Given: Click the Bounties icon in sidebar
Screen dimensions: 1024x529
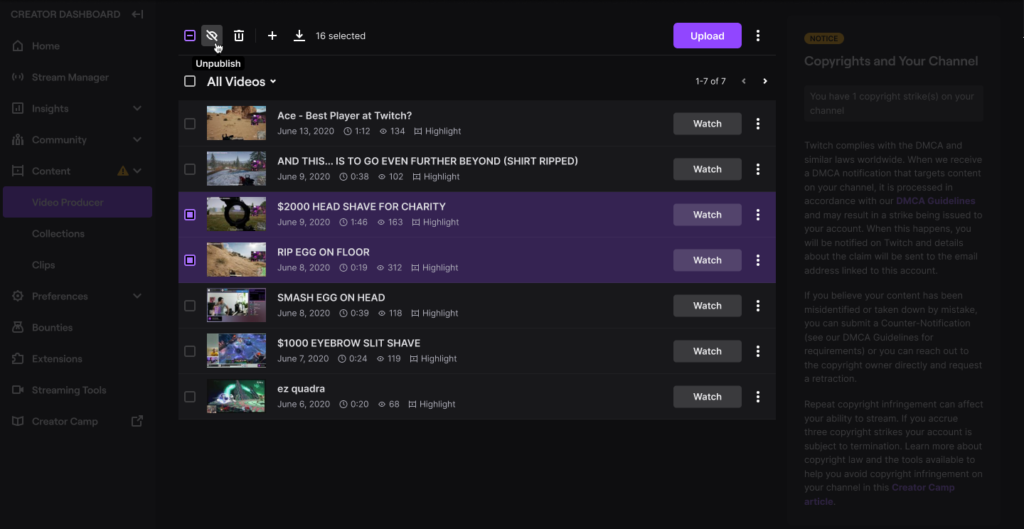Looking at the screenshot, I should (x=18, y=328).
